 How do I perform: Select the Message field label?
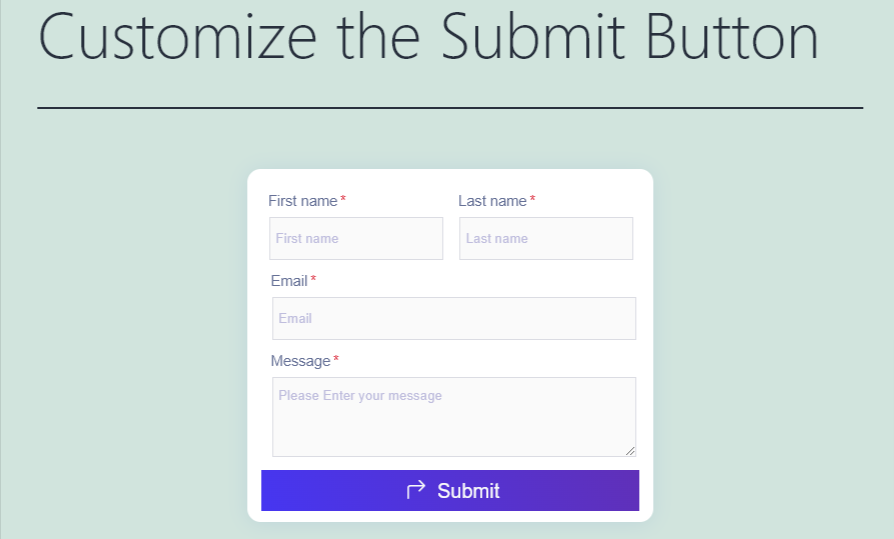click(x=300, y=361)
